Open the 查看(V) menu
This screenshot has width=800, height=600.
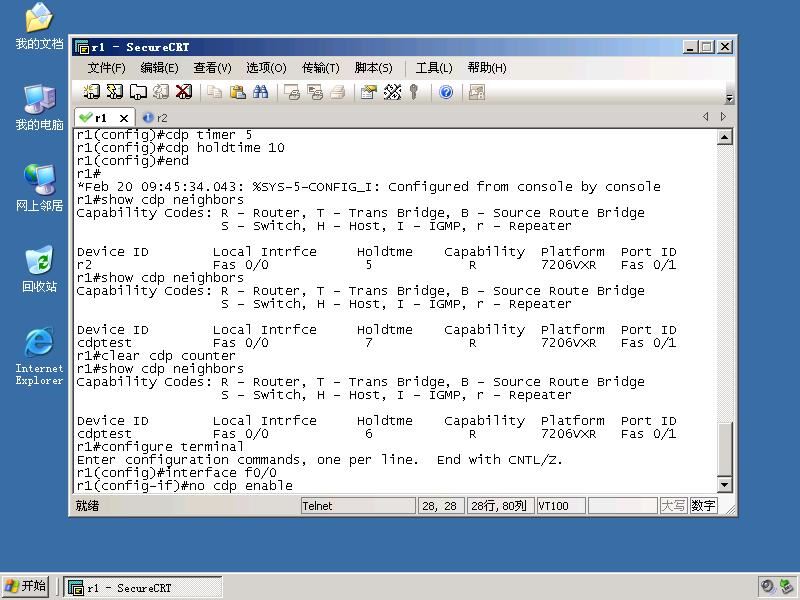click(x=212, y=68)
